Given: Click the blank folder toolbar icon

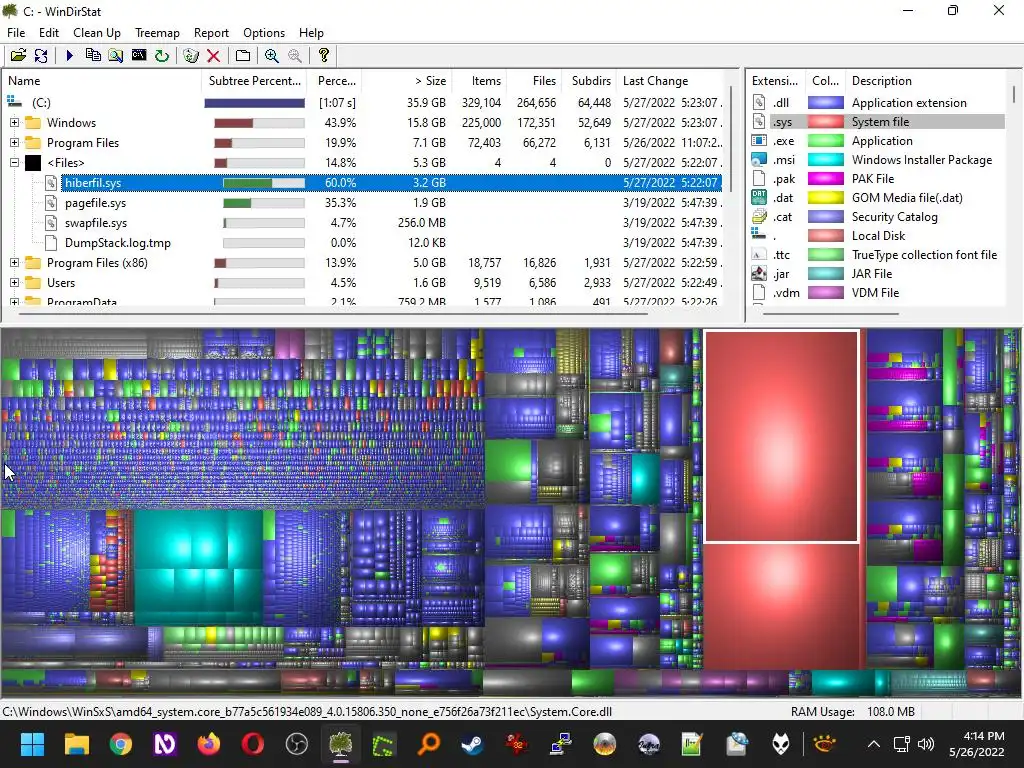Looking at the screenshot, I should [x=242, y=56].
